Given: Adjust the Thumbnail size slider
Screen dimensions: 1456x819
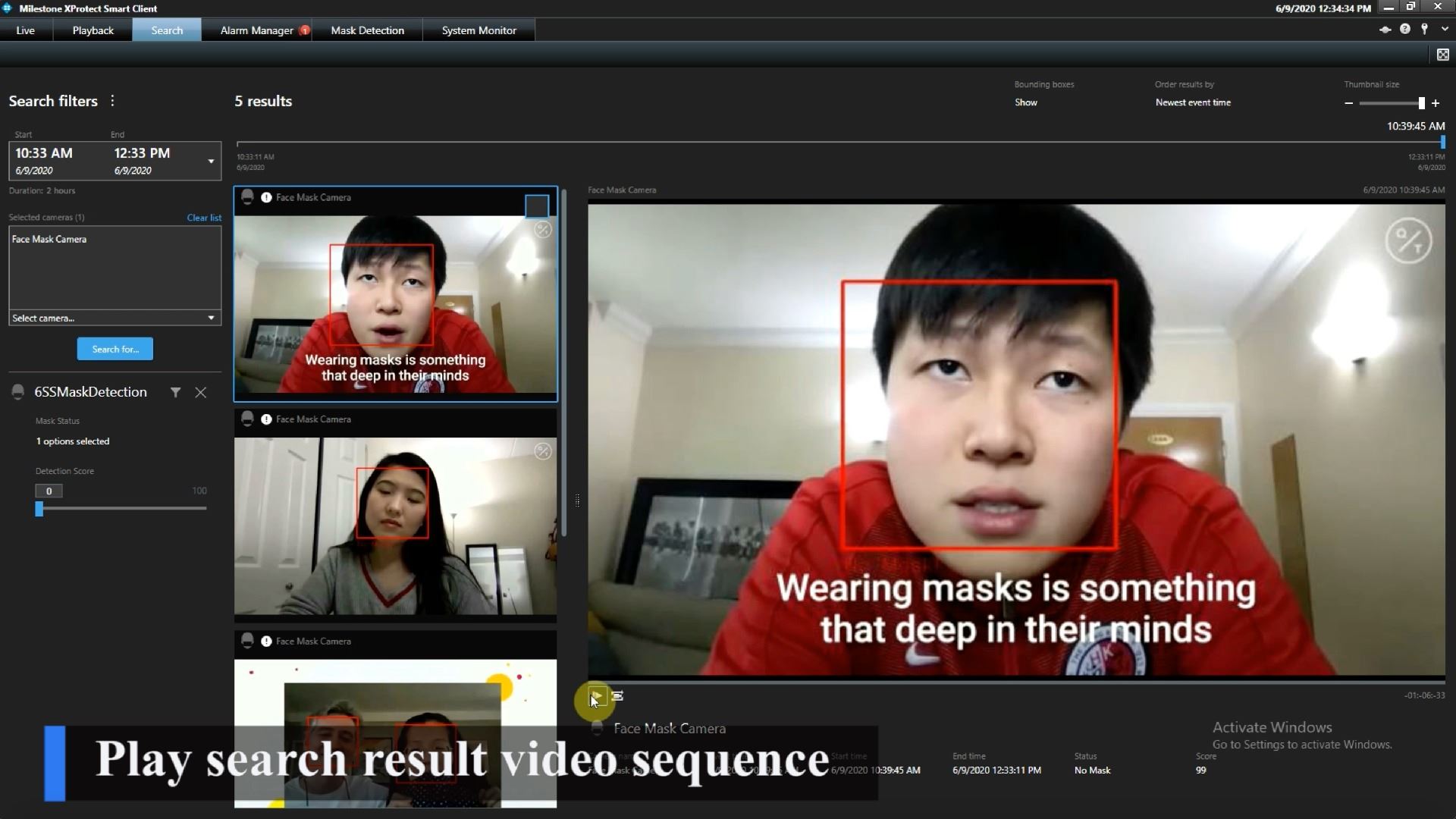Looking at the screenshot, I should pos(1422,103).
